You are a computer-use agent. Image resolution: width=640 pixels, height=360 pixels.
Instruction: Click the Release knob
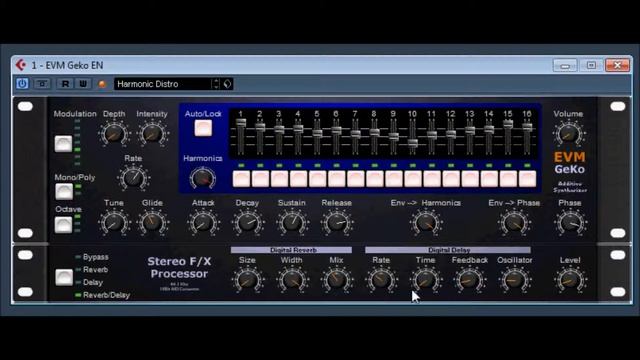tap(336, 222)
